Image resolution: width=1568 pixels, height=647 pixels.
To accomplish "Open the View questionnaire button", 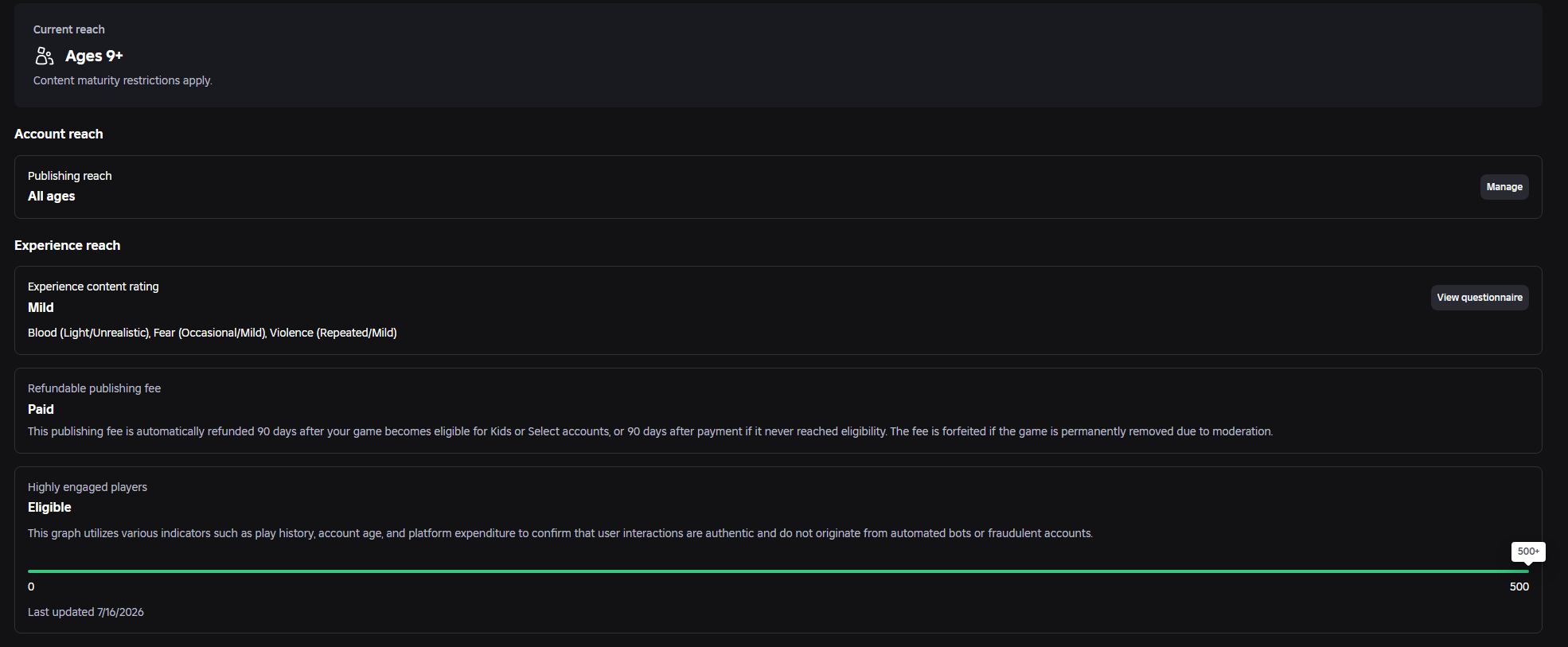I will pos(1480,298).
